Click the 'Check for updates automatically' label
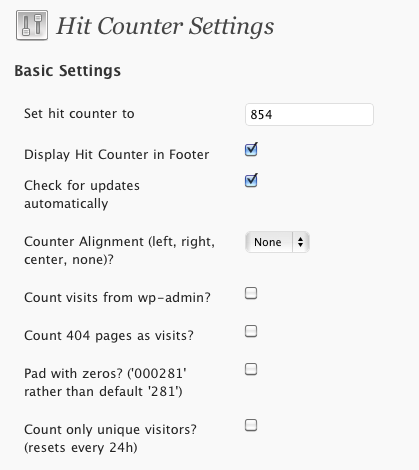 coord(82,194)
